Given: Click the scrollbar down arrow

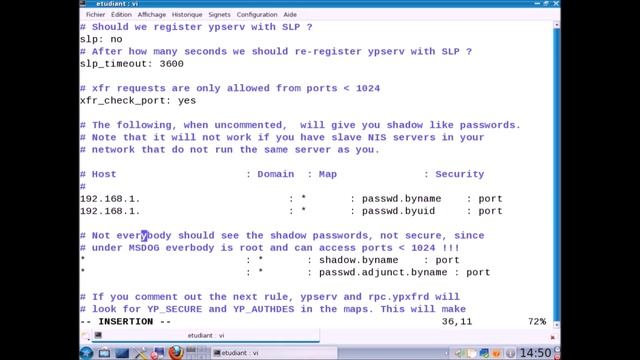Looking at the screenshot, I should click(x=556, y=324).
